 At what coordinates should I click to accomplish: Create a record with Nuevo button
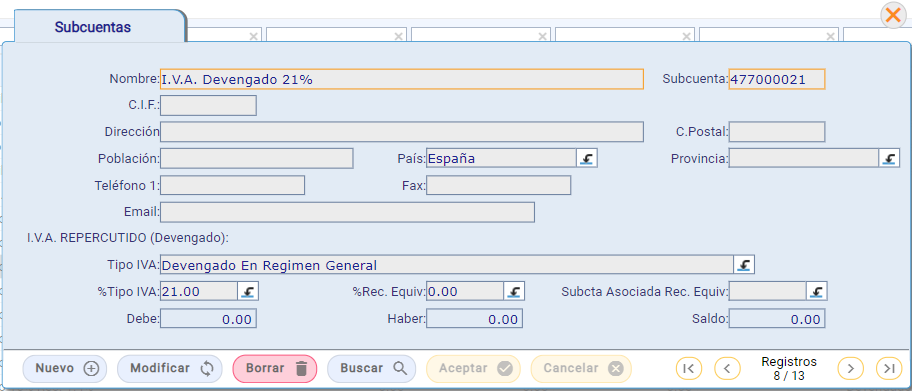[65, 368]
